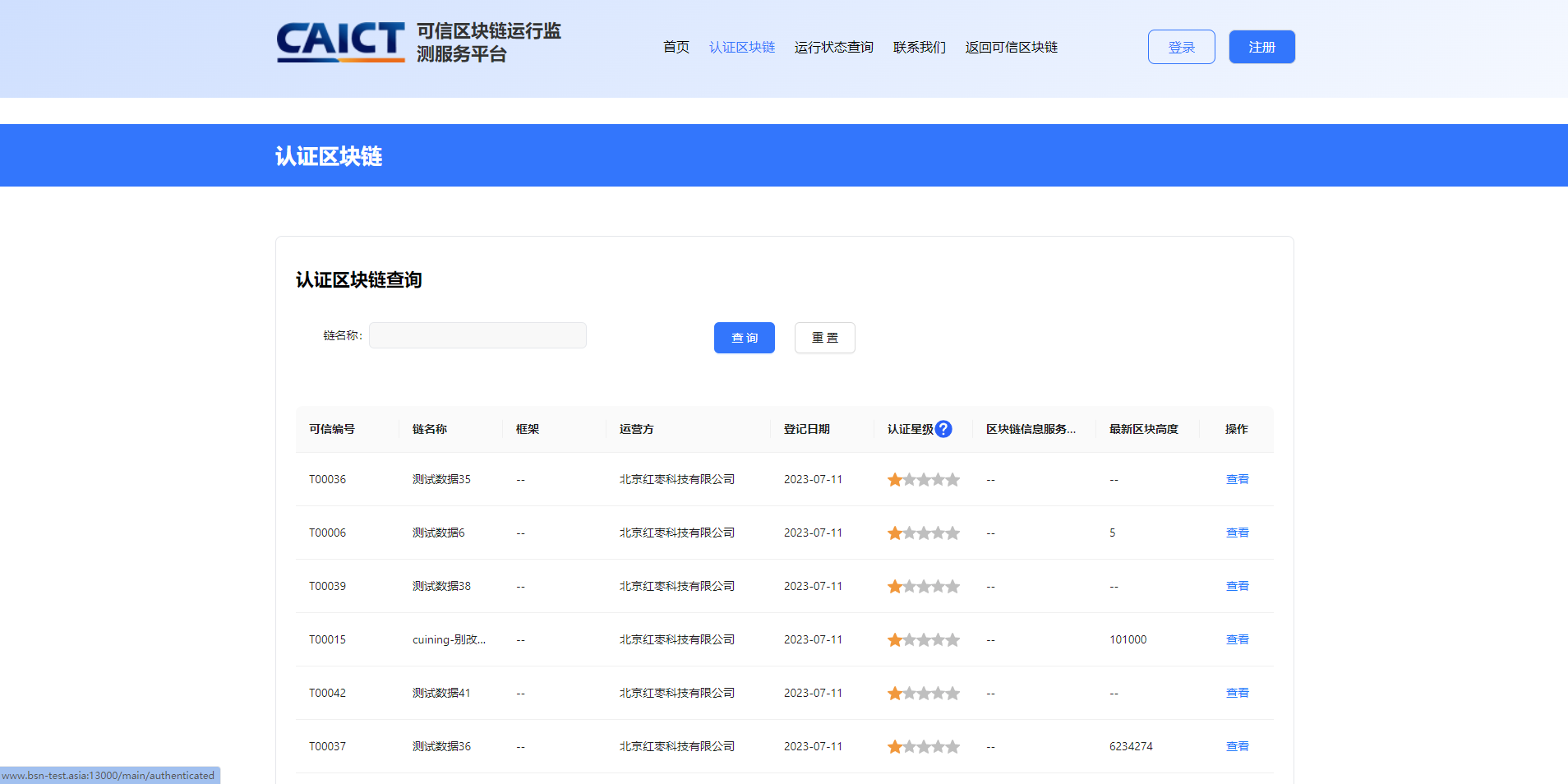This screenshot has height=784, width=1568.
Task: Click the 链名称 column header
Action: [430, 429]
